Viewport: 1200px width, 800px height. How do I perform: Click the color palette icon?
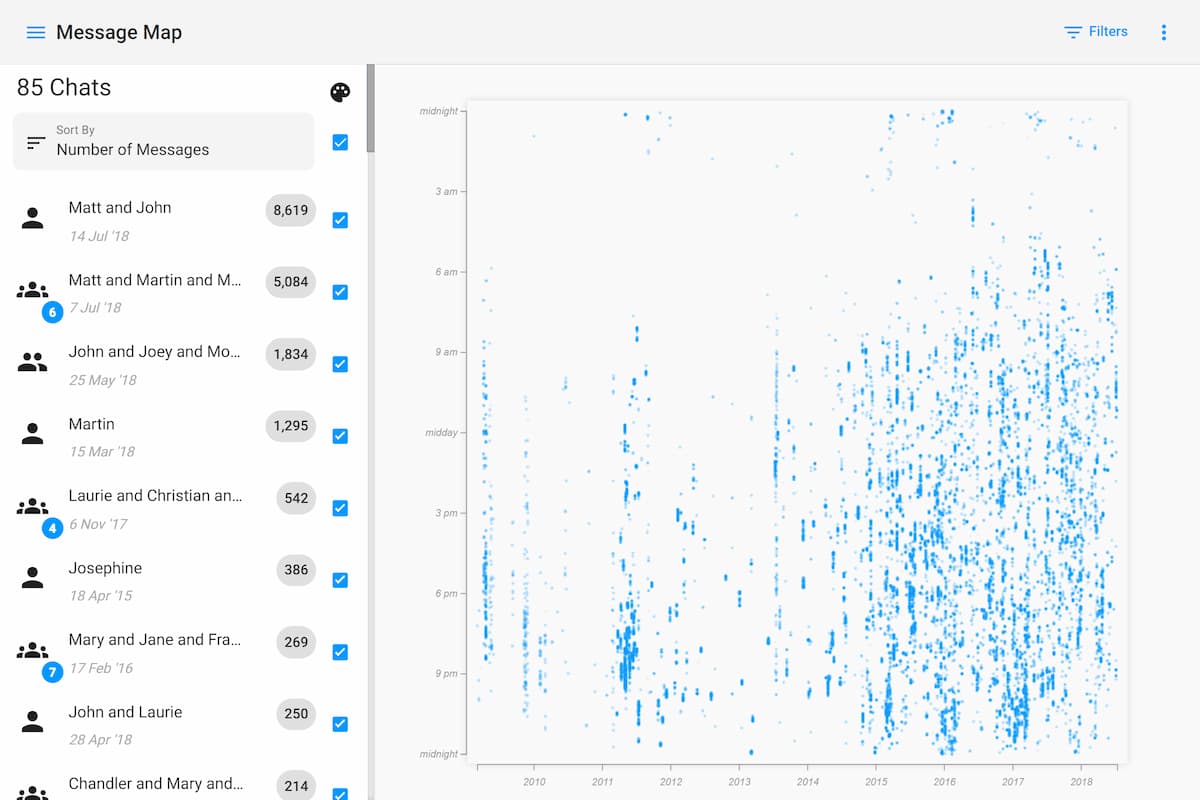tap(340, 93)
